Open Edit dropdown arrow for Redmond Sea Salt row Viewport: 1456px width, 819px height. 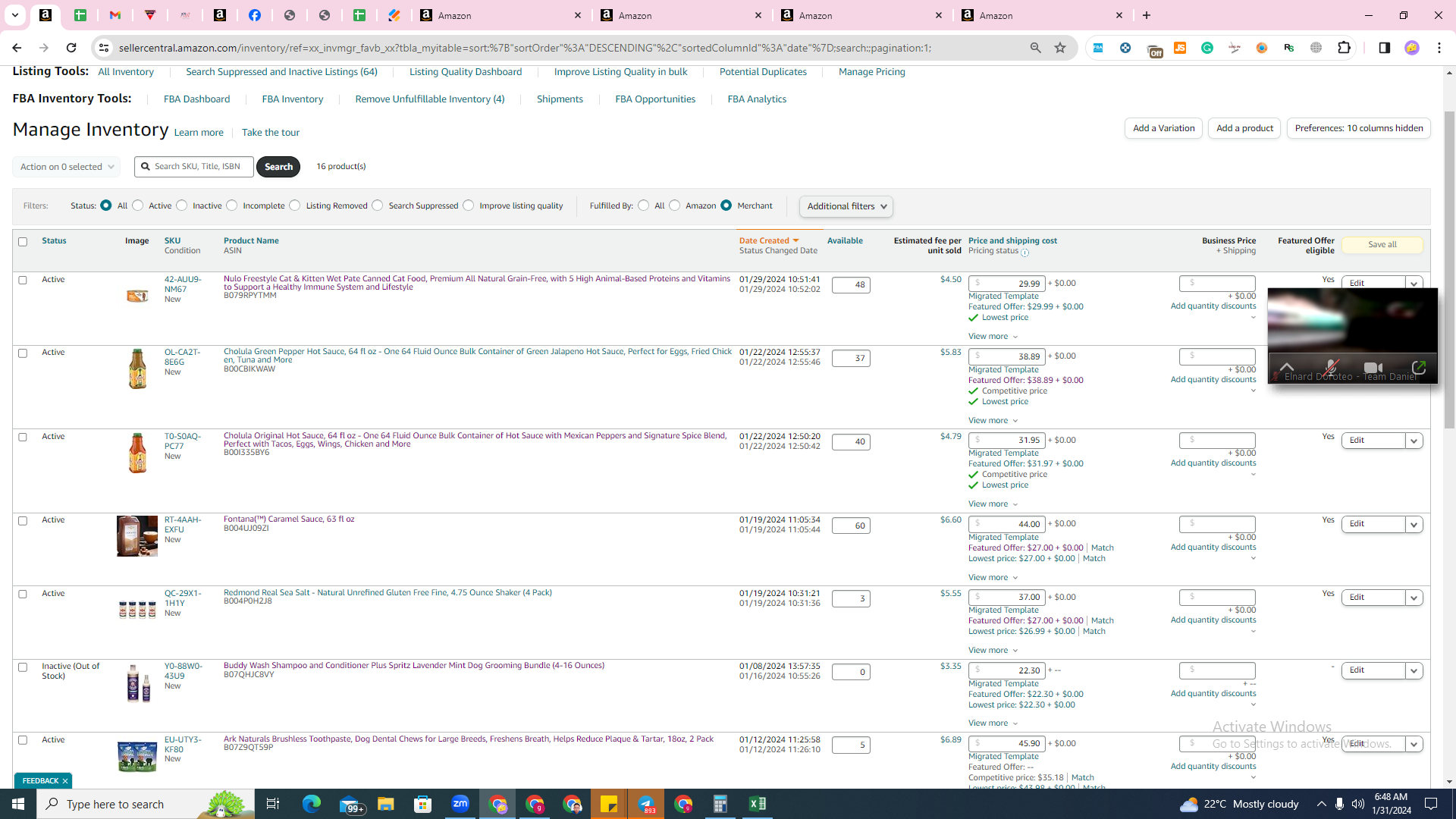[1414, 598]
